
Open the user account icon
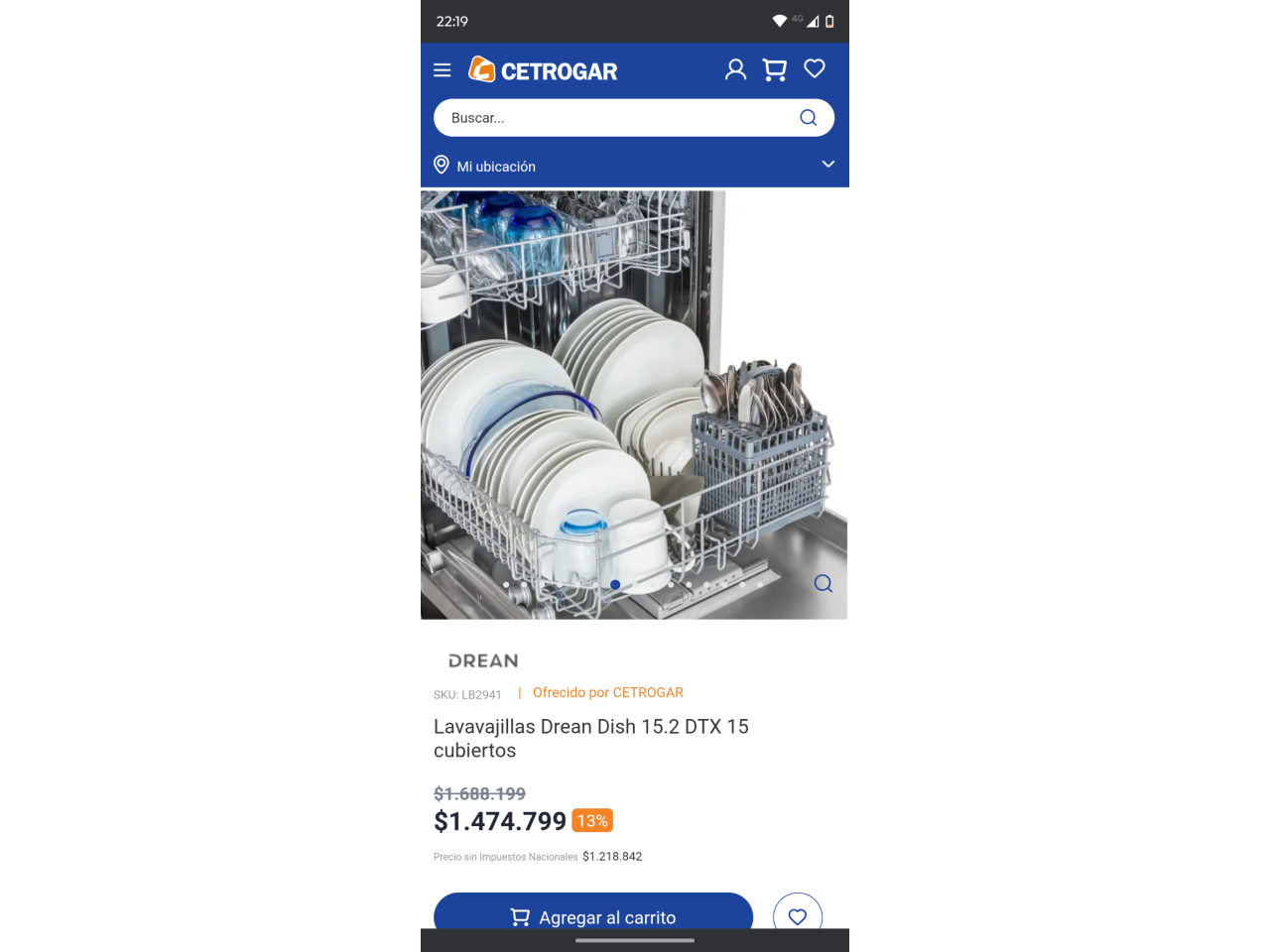tap(735, 69)
